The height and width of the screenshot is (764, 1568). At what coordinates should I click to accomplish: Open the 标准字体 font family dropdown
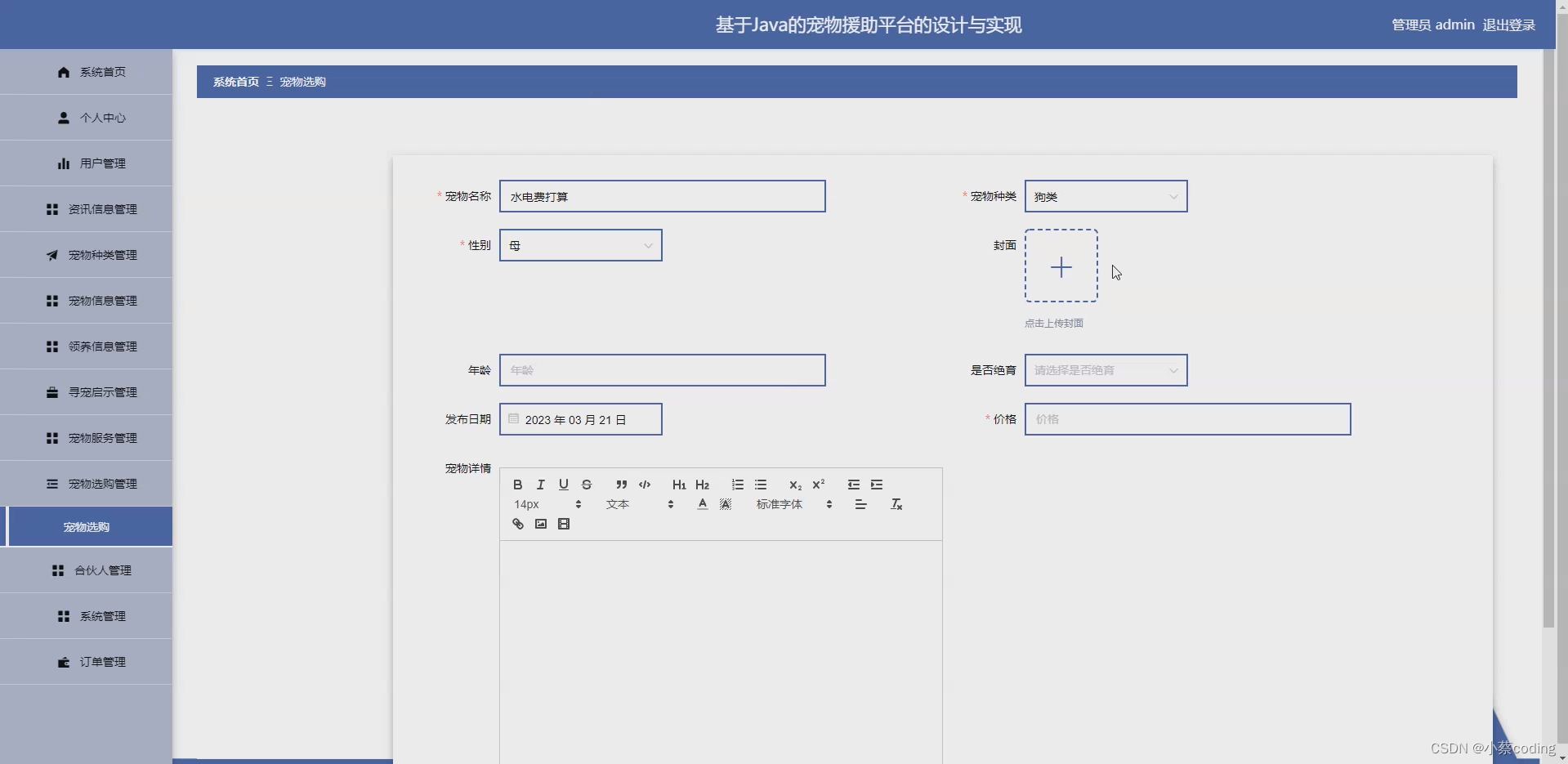pyautogui.click(x=794, y=504)
